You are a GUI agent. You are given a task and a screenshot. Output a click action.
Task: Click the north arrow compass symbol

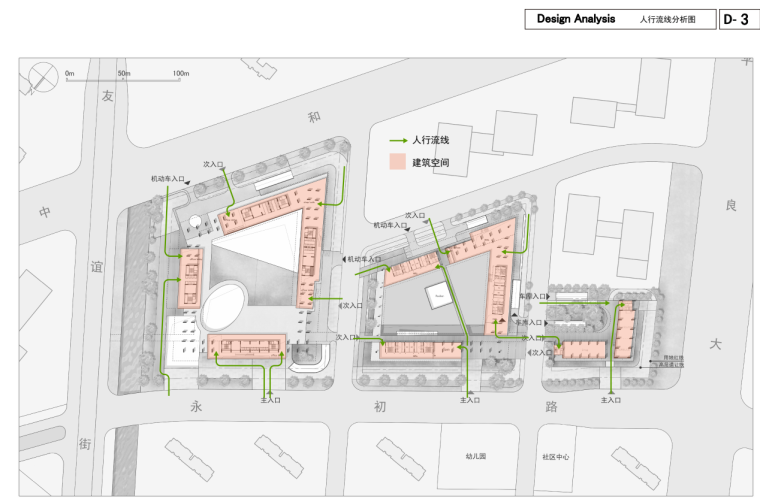[x=43, y=77]
